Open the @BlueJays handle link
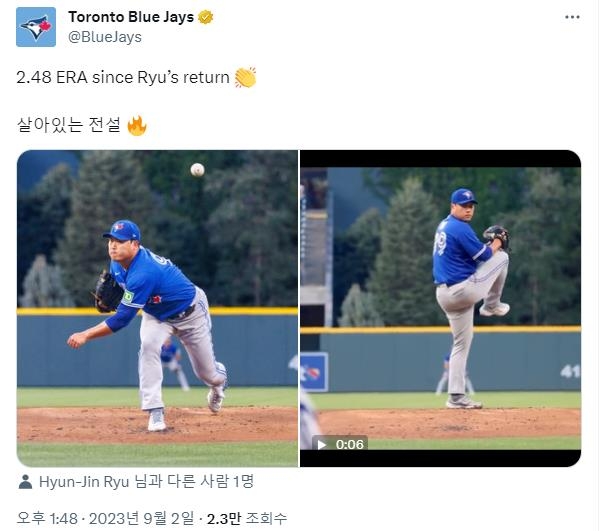The image size is (601, 531). point(105,37)
